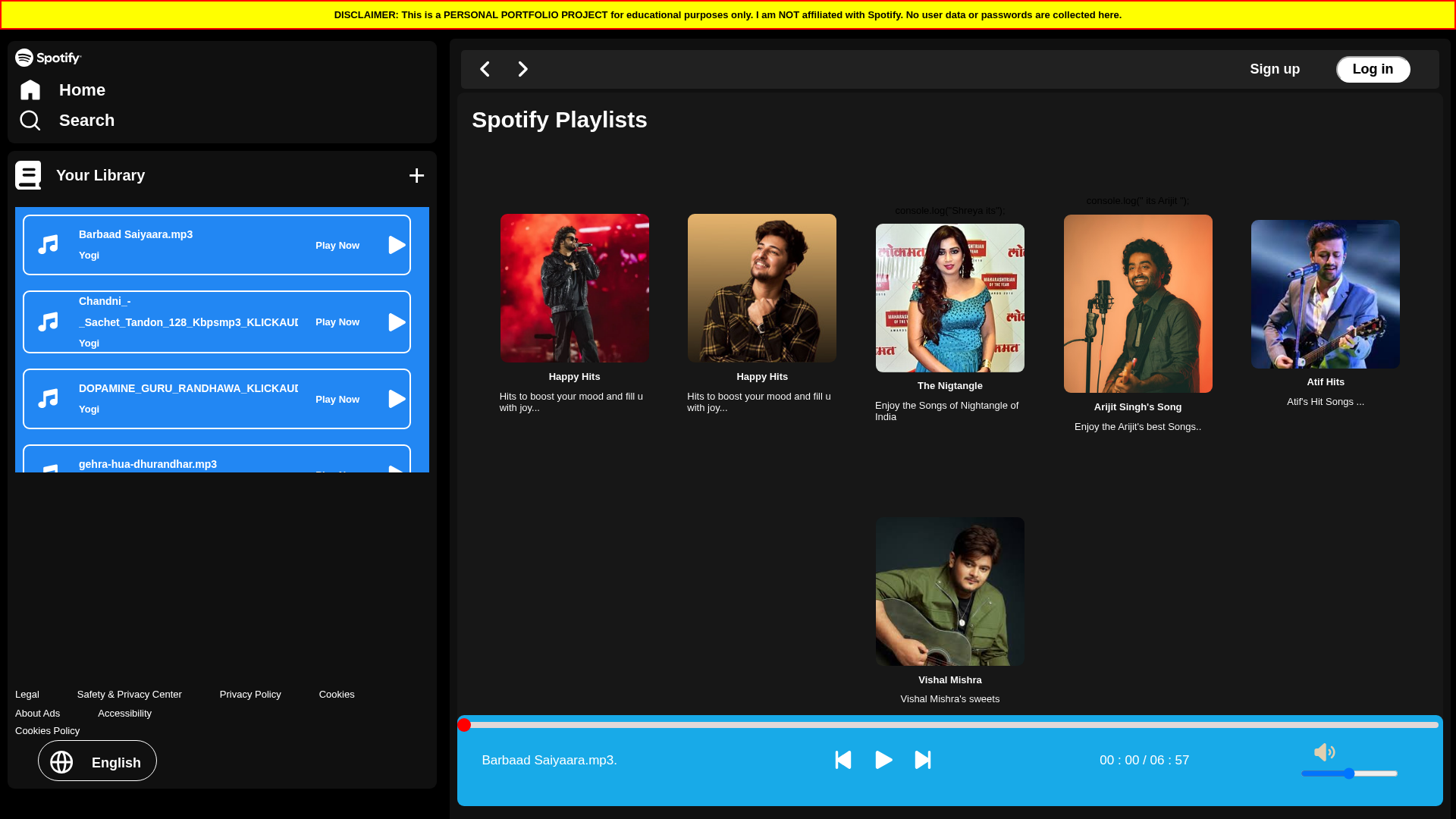Click the Your Library book icon
Image resolution: width=1456 pixels, height=819 pixels.
coord(28,175)
